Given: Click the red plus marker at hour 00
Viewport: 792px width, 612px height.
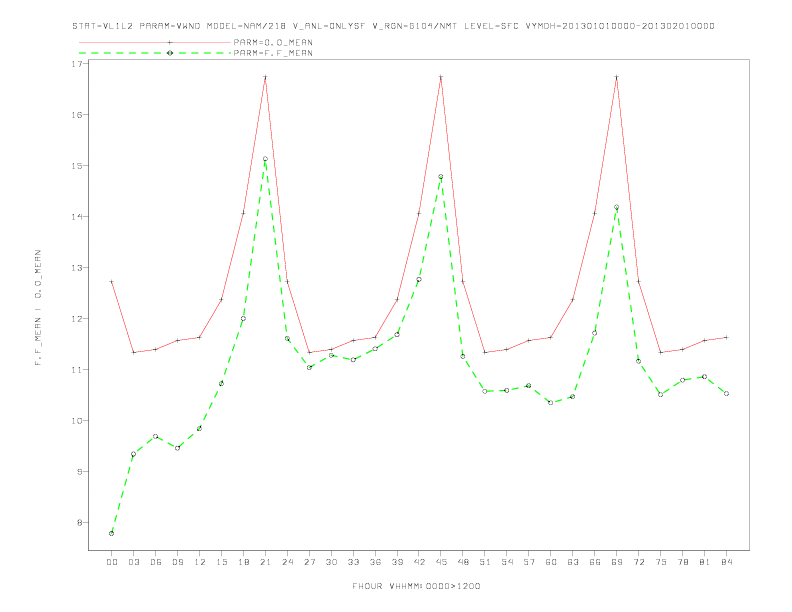Looking at the screenshot, I should [112, 282].
